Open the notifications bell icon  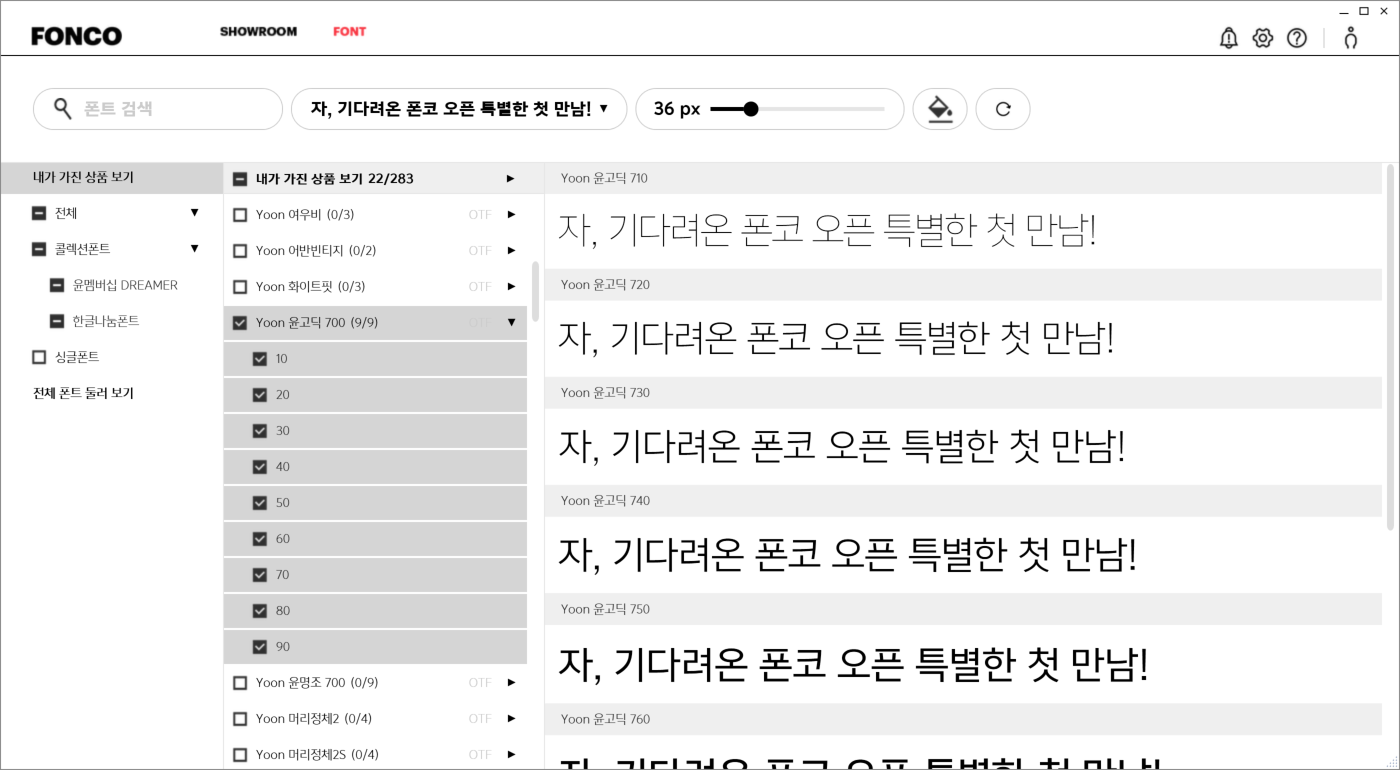pyautogui.click(x=1229, y=38)
